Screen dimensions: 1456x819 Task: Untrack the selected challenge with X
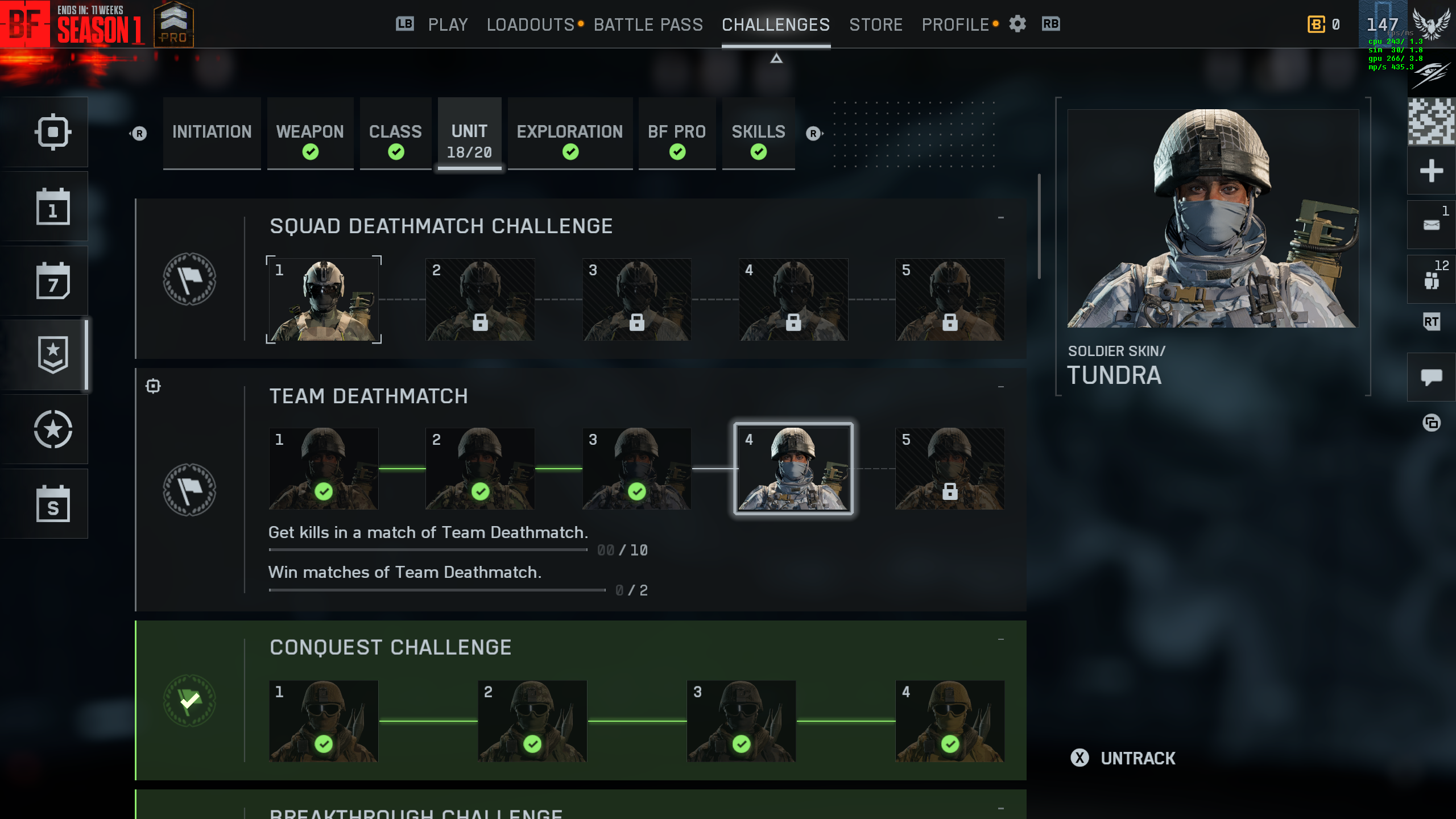(x=1123, y=758)
